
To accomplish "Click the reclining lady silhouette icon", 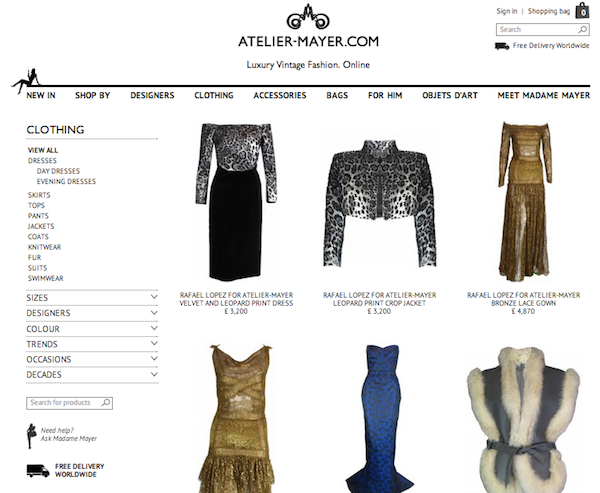I will (x=26, y=80).
